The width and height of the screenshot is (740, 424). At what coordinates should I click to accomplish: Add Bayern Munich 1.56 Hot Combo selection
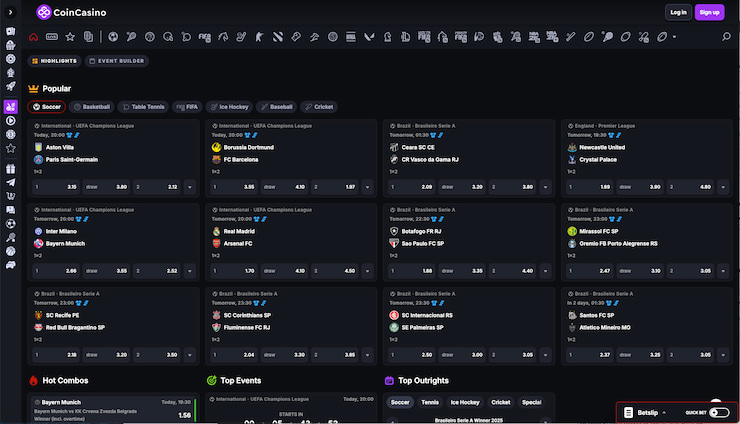[x=113, y=409]
